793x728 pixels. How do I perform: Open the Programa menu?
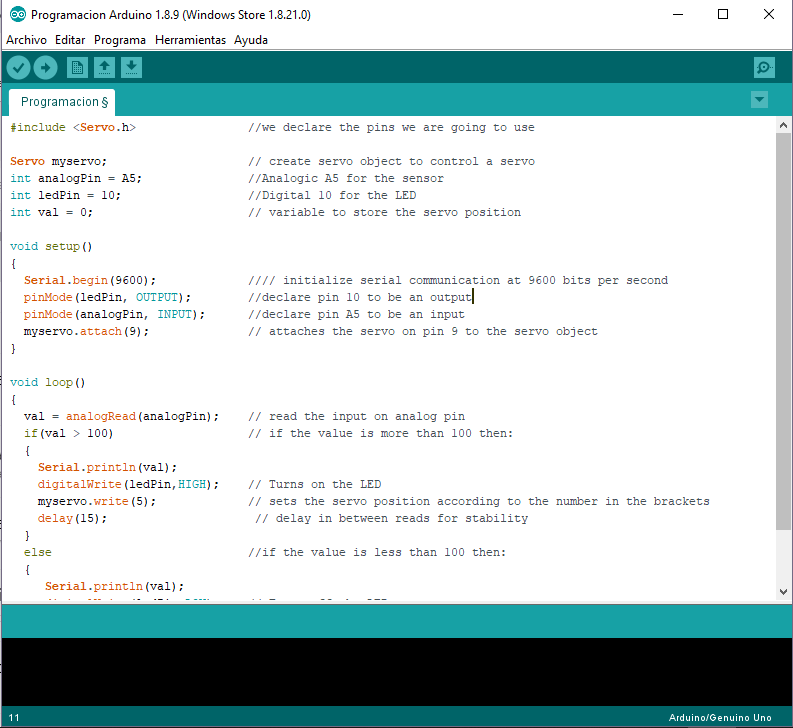[x=120, y=40]
